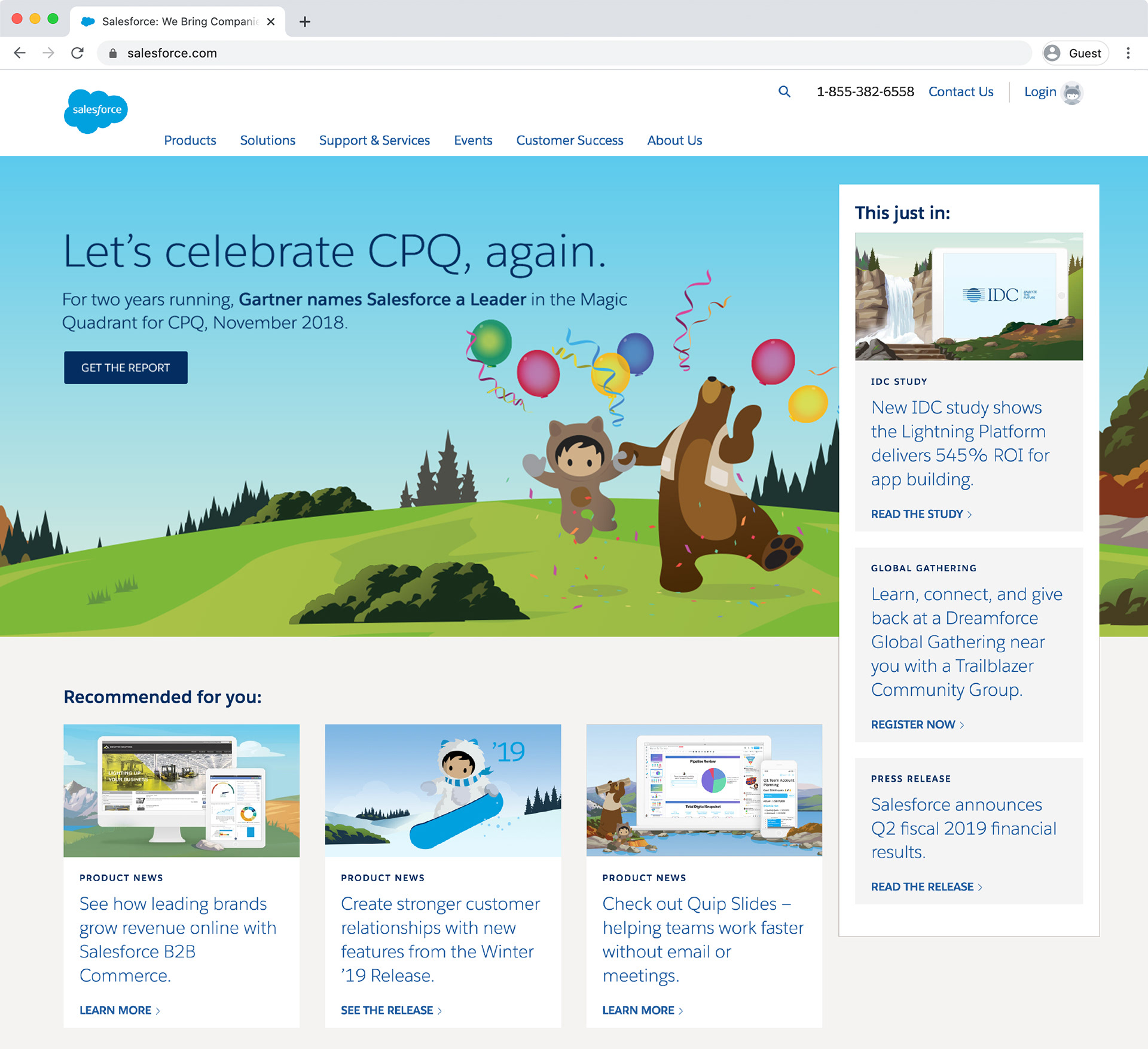Open the B2B Commerce card image

(x=181, y=791)
